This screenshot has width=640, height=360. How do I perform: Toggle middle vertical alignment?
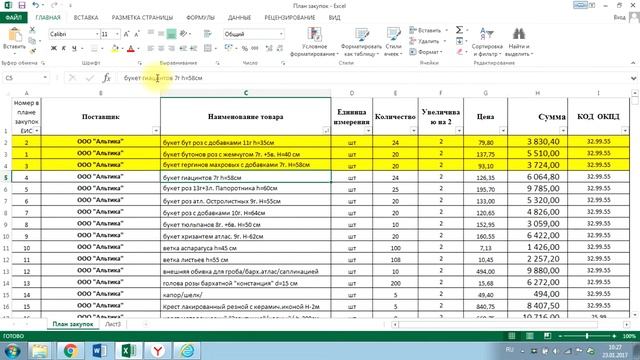click(x=161, y=34)
